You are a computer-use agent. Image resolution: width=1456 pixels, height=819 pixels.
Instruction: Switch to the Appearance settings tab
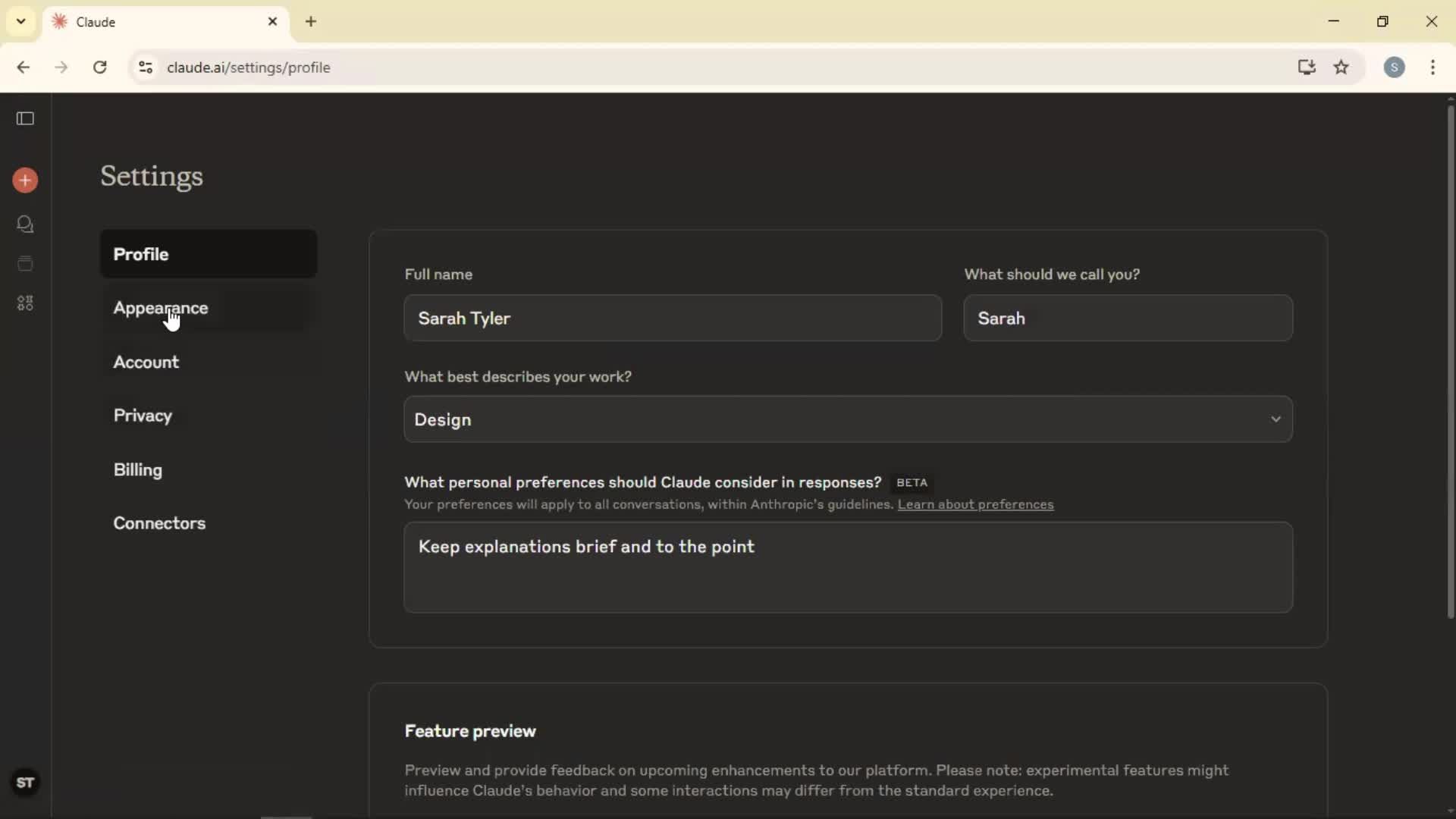(209, 308)
